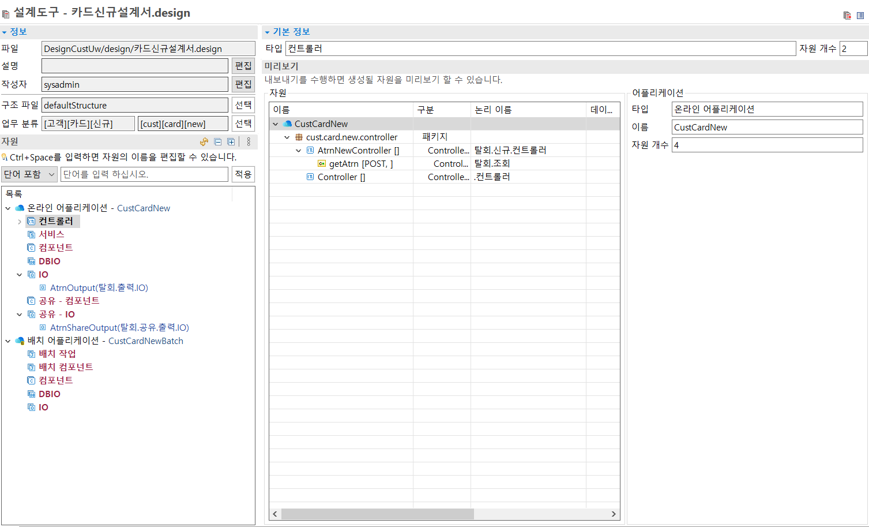This screenshot has height=527, width=869.
Task: Collapse the 공유 - IO tree node
Action: click(20, 314)
